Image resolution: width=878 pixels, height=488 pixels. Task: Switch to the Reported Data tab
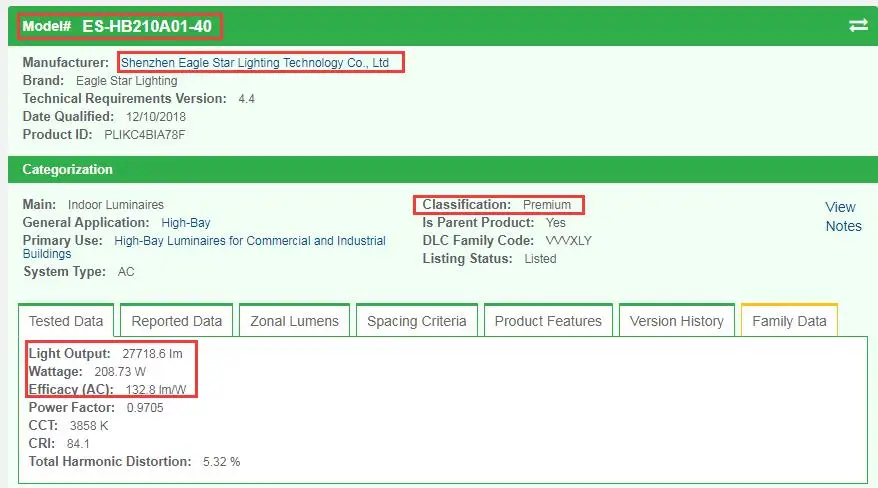tap(176, 321)
